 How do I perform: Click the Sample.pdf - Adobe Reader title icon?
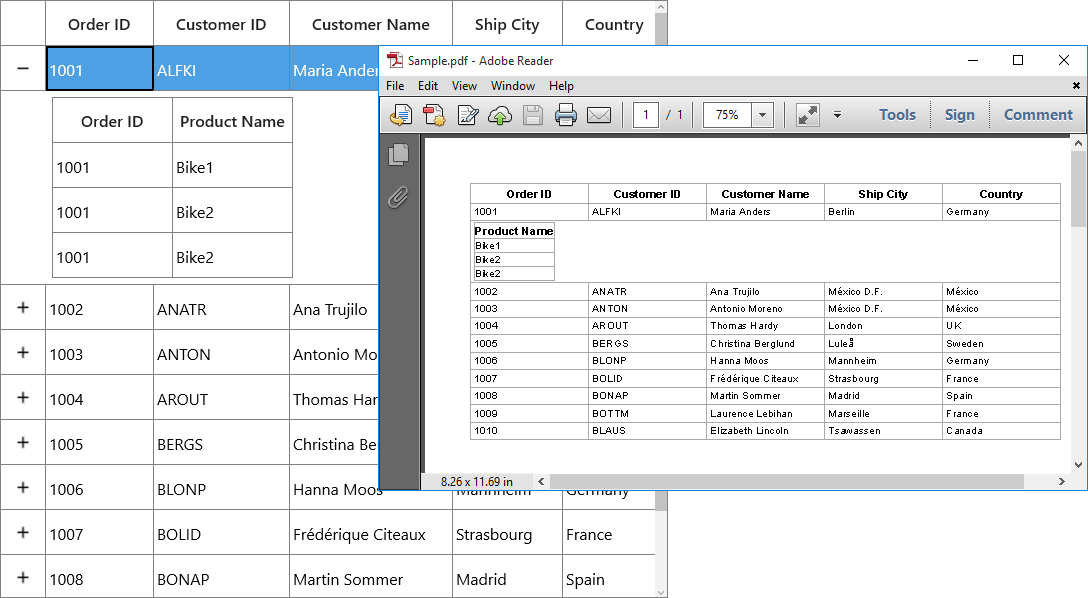click(x=395, y=60)
